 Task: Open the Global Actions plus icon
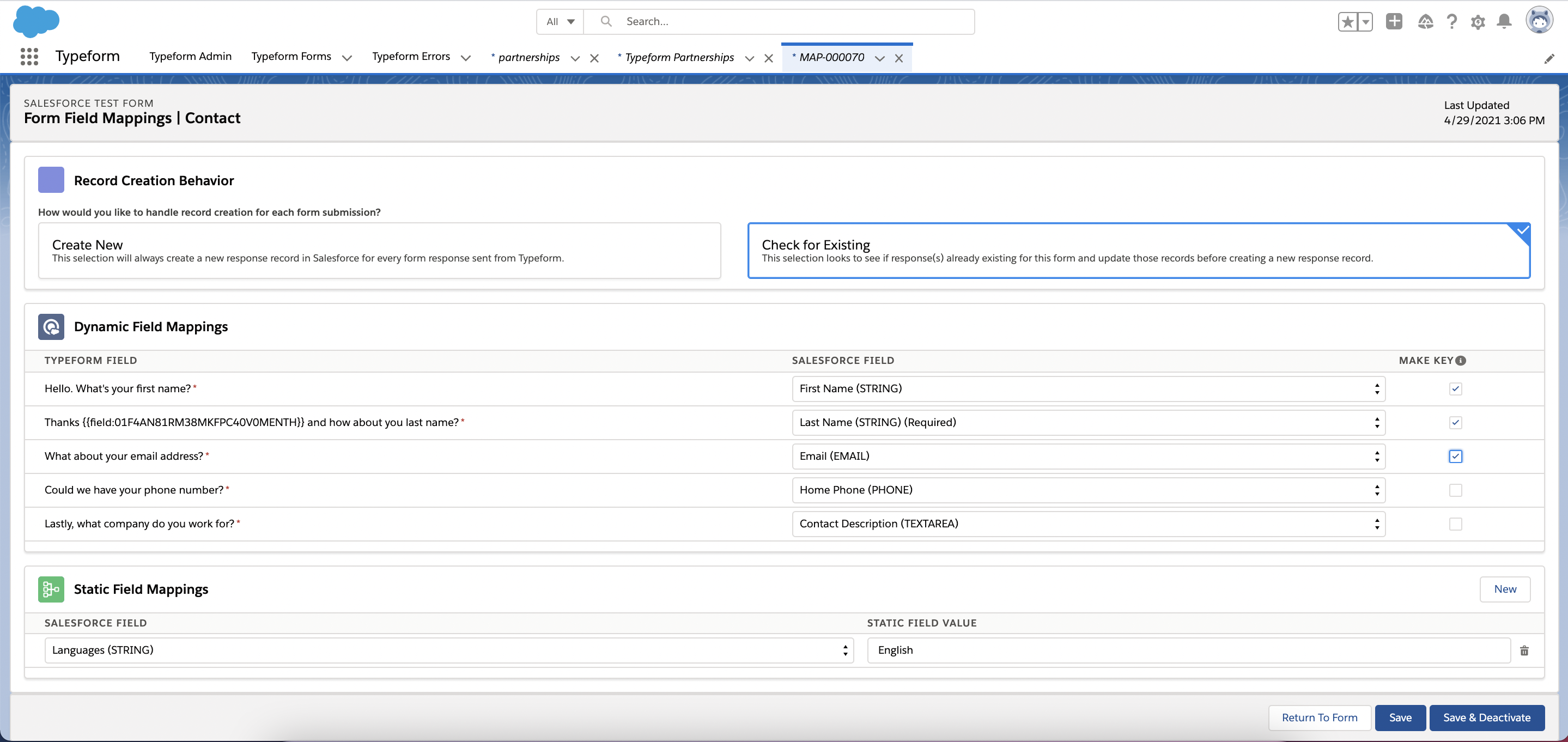[1394, 21]
